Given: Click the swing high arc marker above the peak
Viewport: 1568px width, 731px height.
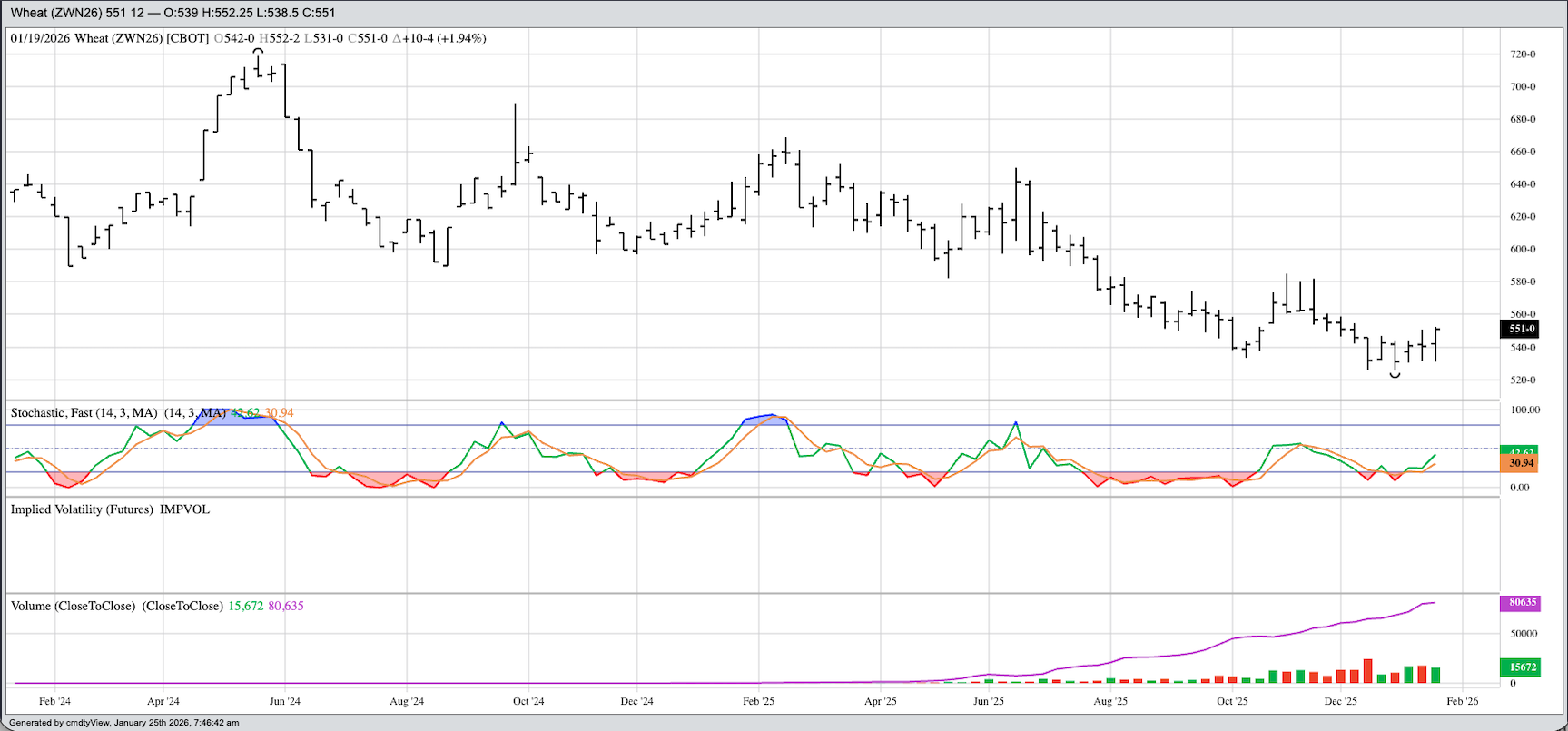Looking at the screenshot, I should (x=258, y=51).
